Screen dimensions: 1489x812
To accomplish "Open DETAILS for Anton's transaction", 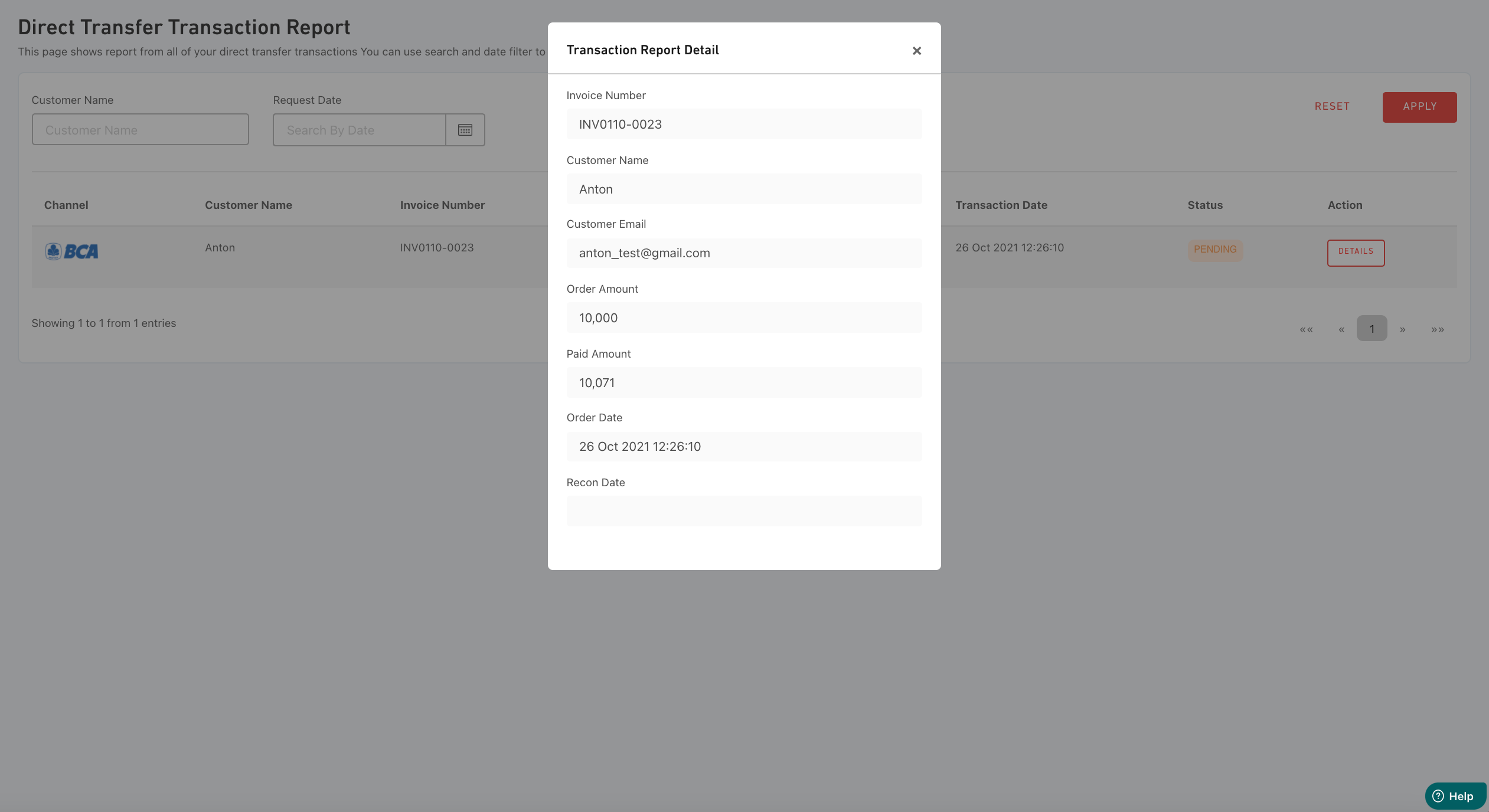I will click(1355, 252).
